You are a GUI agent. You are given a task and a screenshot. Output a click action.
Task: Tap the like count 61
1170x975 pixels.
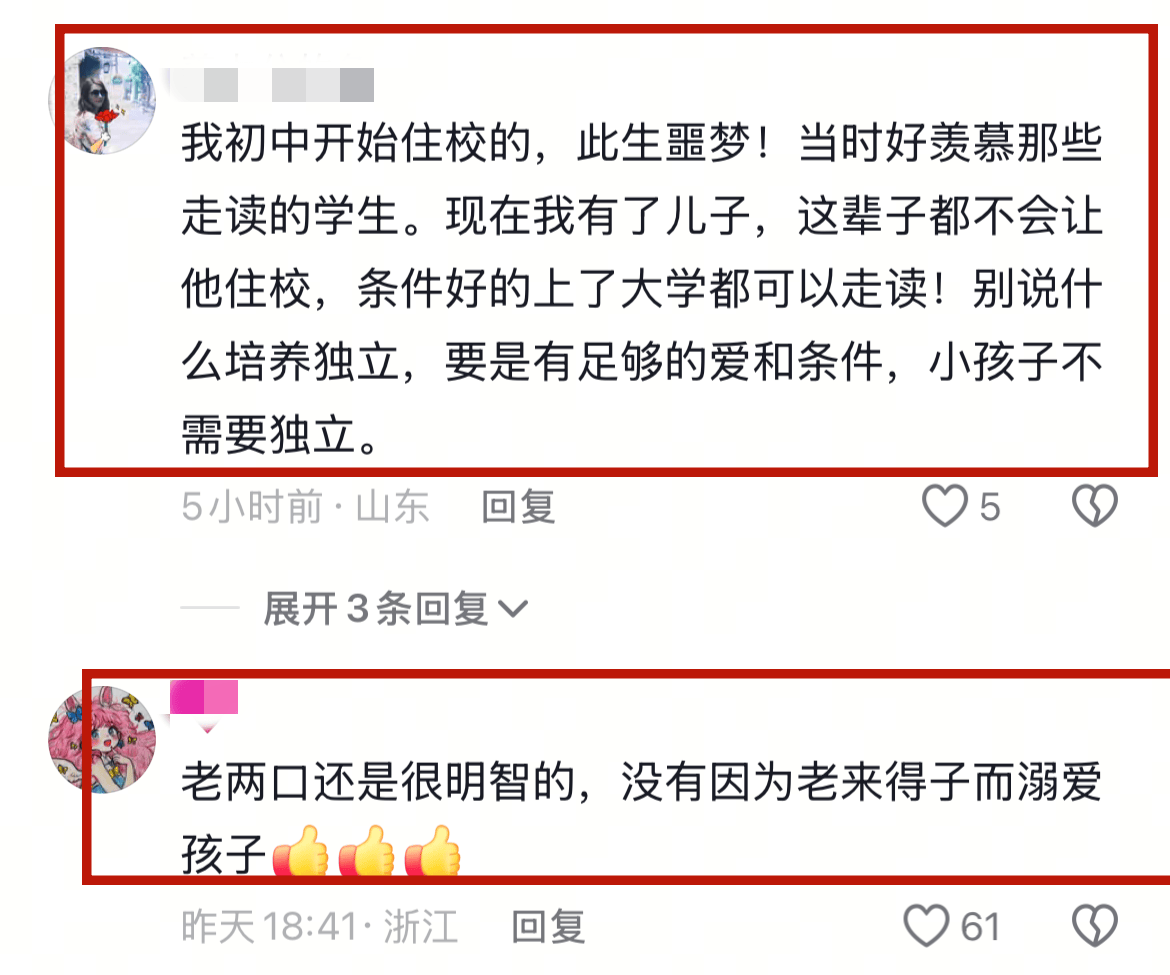tap(980, 927)
